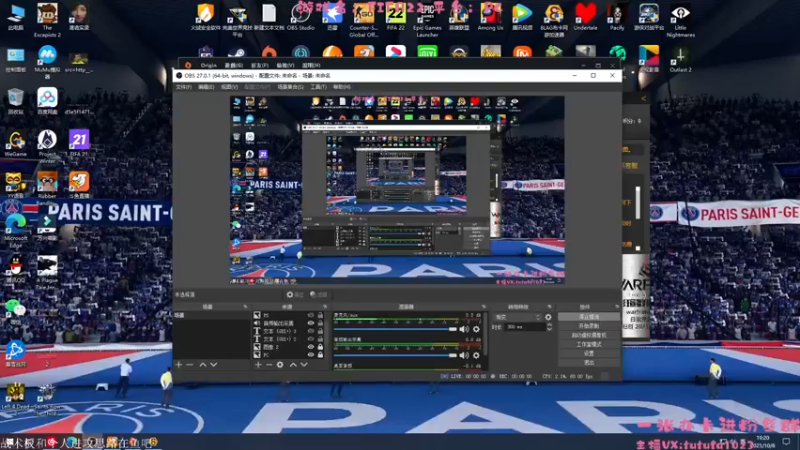
Task: Mute the desktop audio speaker icon
Action: 464,355
